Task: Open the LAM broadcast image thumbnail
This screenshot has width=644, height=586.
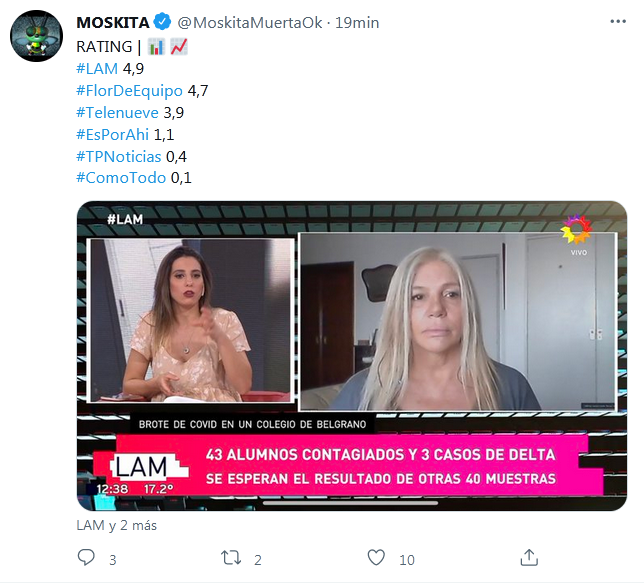Action: (352, 356)
